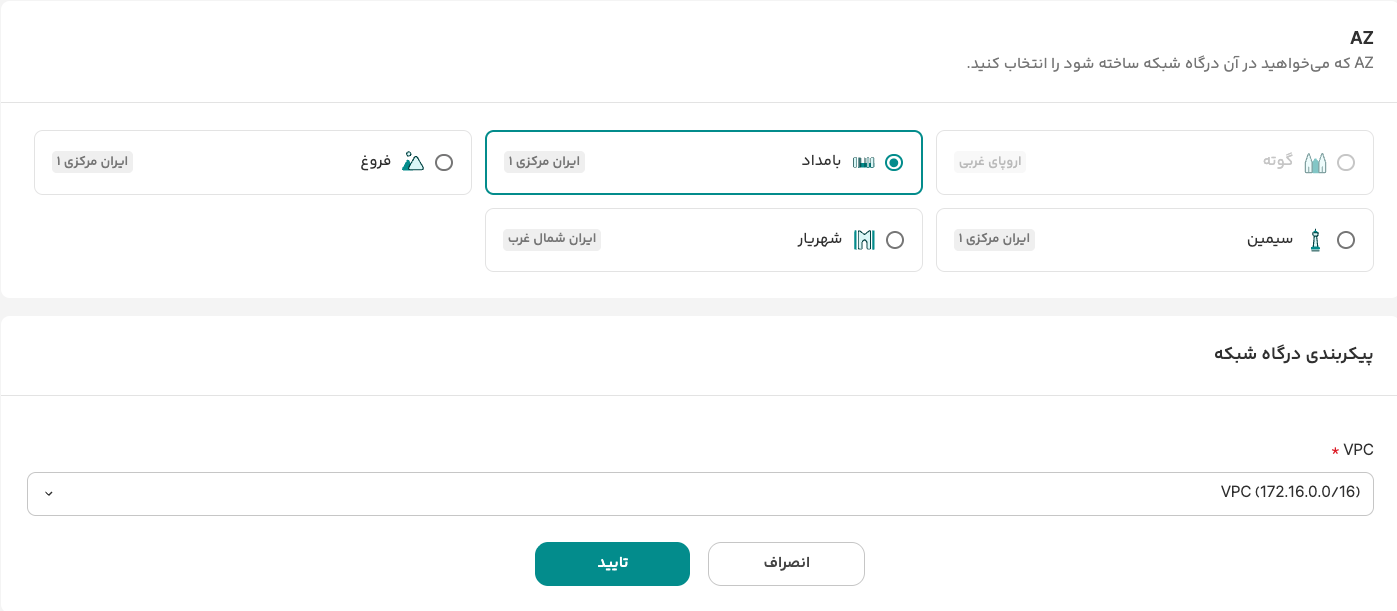Viewport: 1397px width, 611px height.
Task: Select the سیمین radio button
Action: coord(1346,240)
